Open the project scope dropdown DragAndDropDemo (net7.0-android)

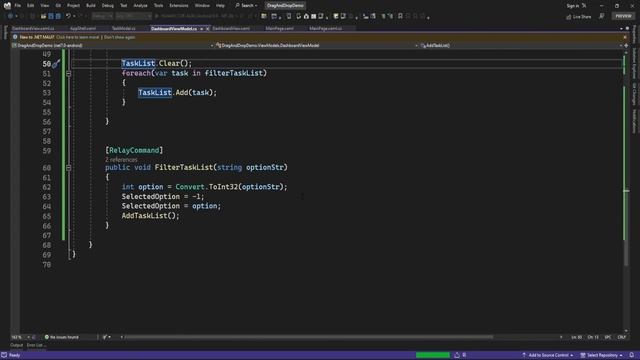point(113,45)
